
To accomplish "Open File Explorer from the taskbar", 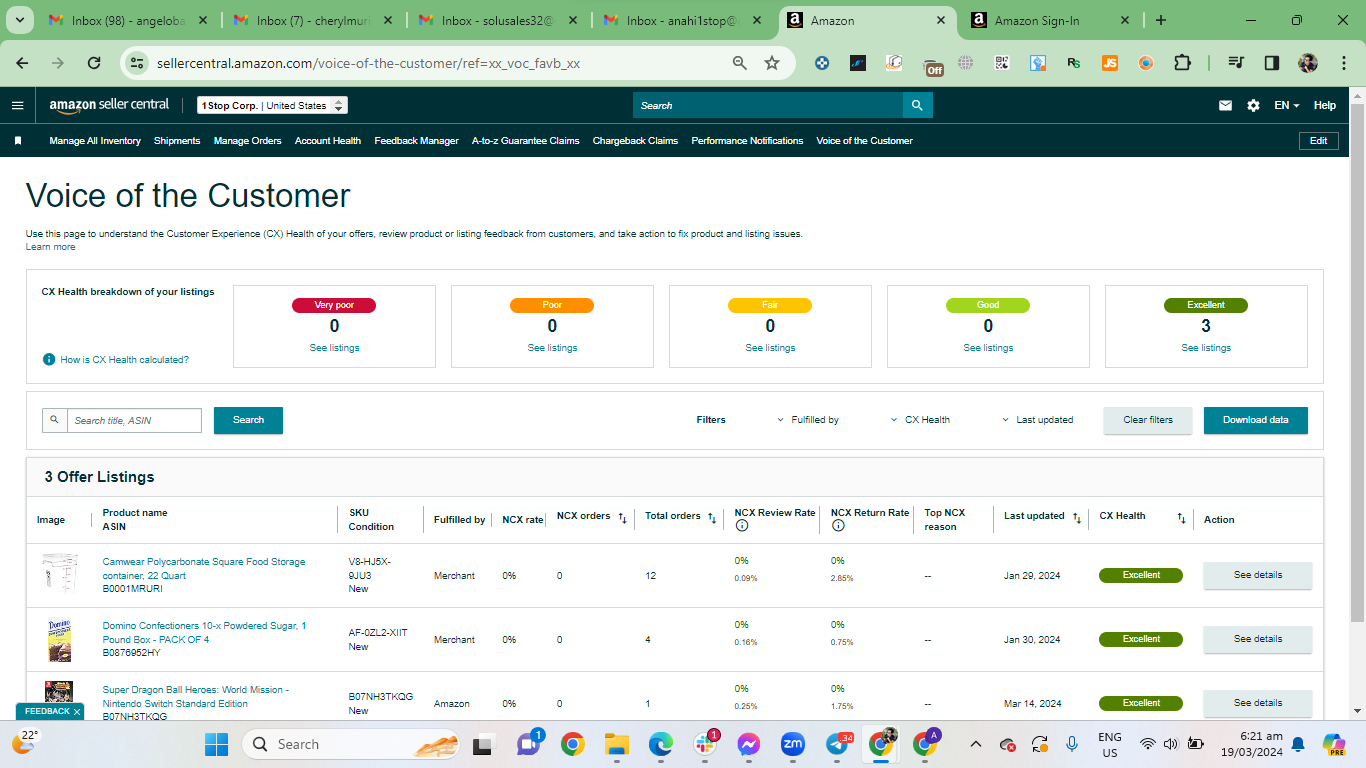I will point(616,744).
